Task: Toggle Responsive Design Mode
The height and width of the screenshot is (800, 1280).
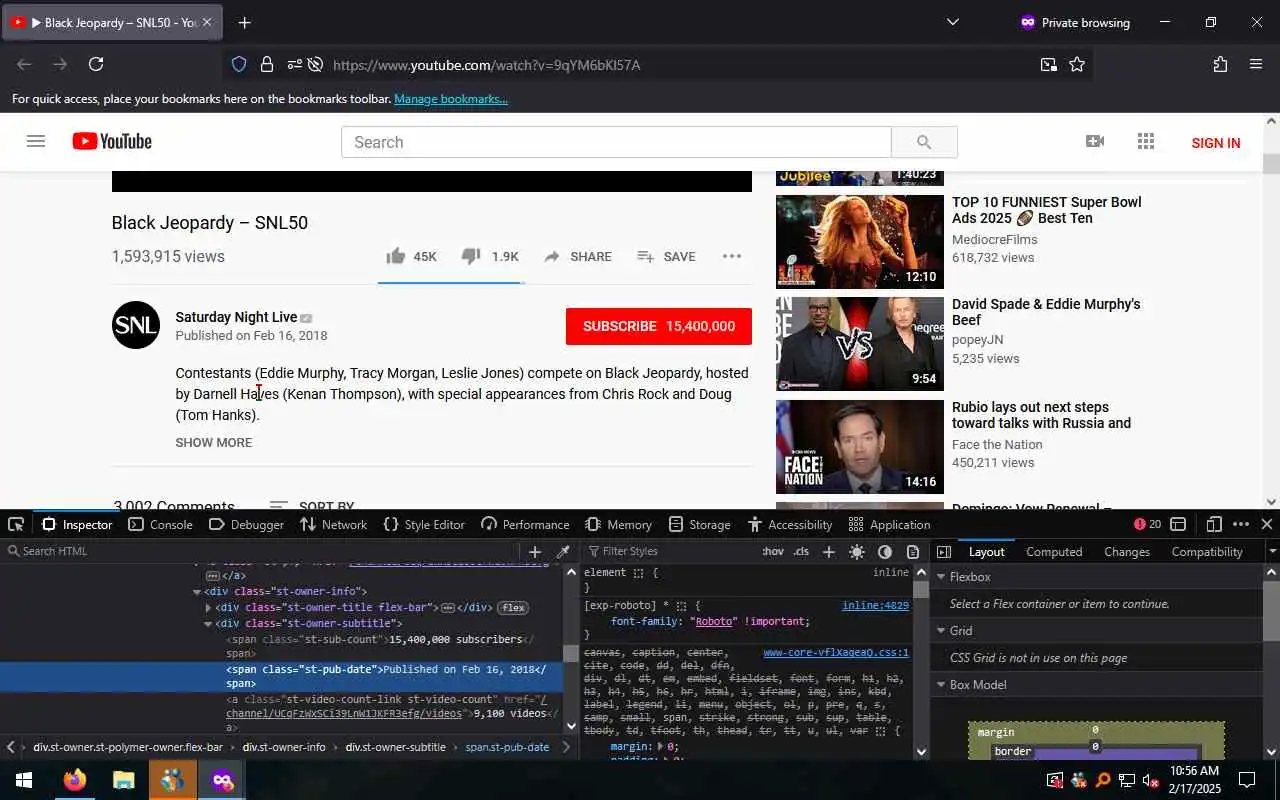Action: tap(1214, 524)
